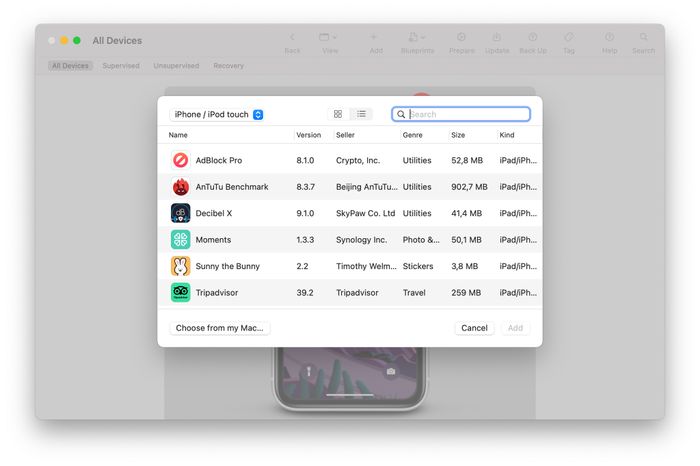Switch to icon grid view
Viewport: 700px width, 466px height.
point(338,115)
